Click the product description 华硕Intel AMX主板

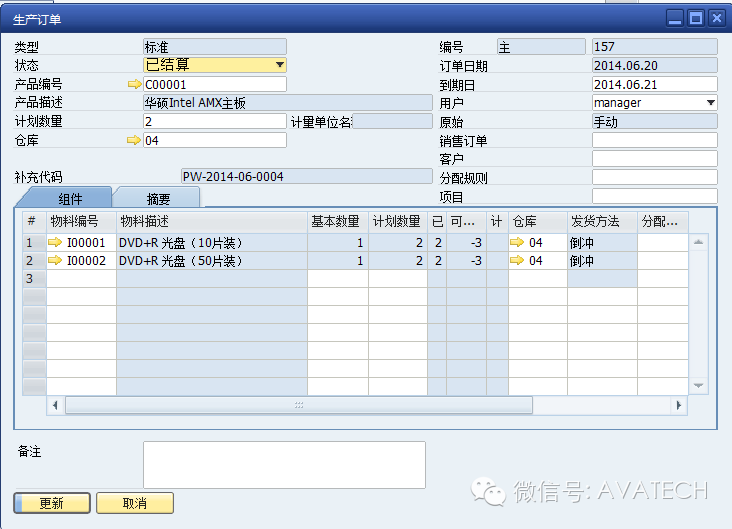pos(288,103)
